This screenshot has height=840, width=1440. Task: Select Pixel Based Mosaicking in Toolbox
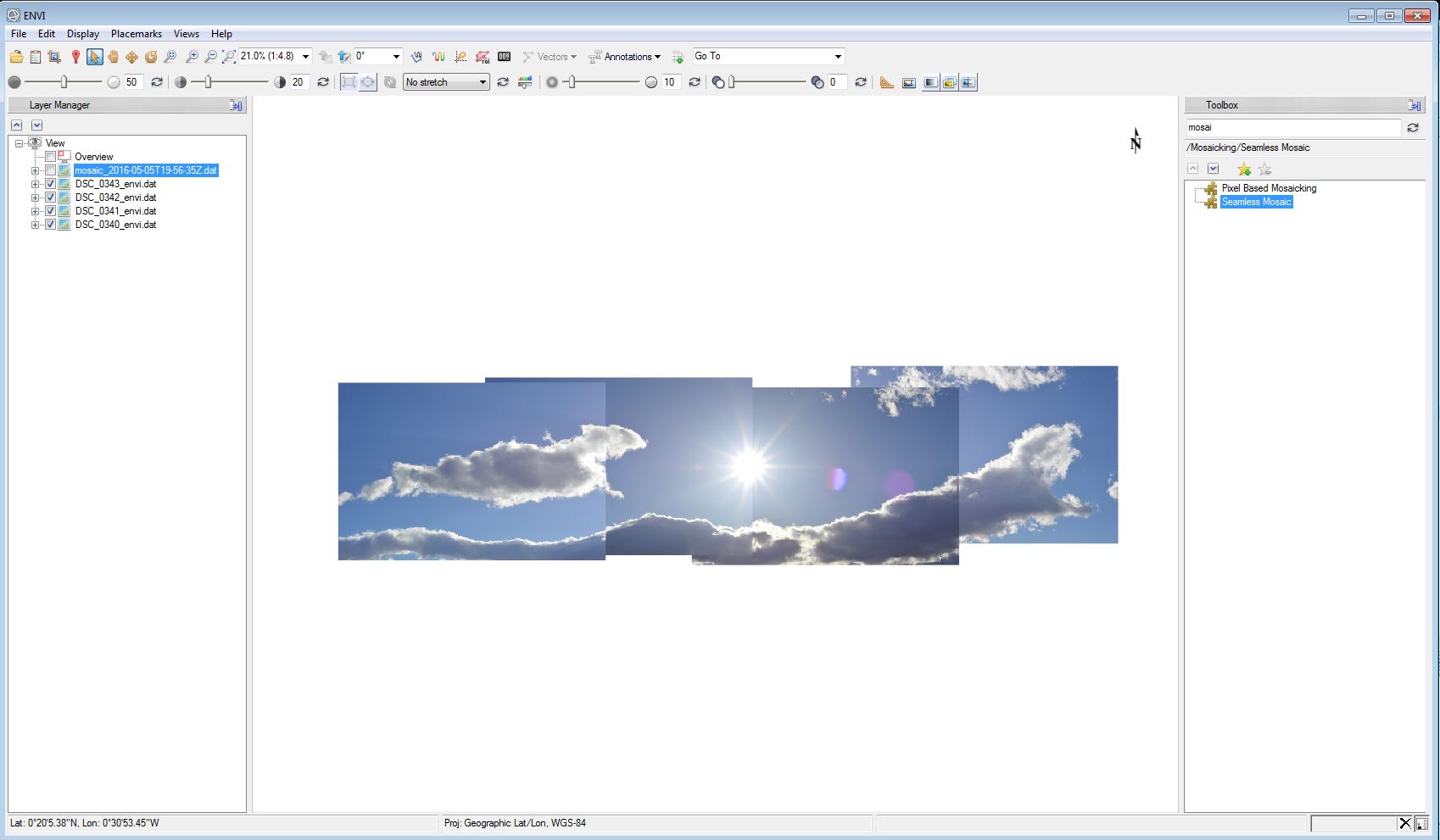pos(1268,188)
